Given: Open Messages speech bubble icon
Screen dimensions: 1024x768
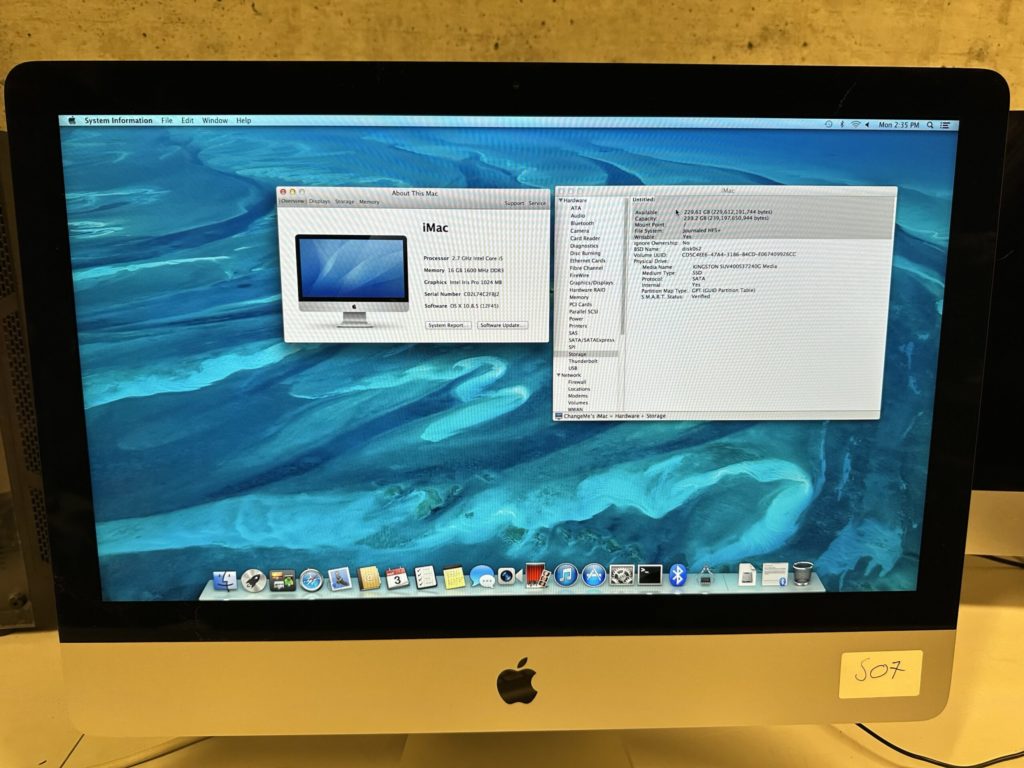Looking at the screenshot, I should pos(482,577).
